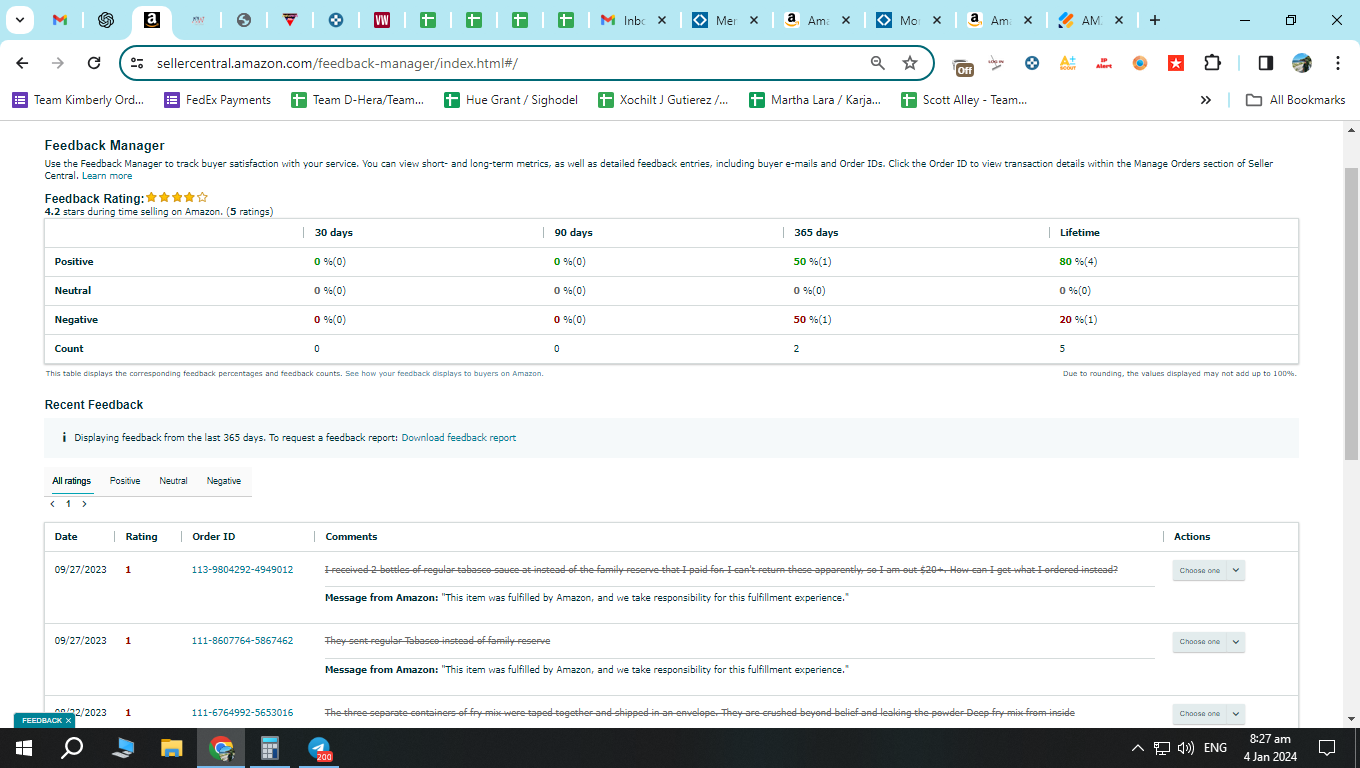Close the Inbox Gmail tab
Viewport: 1360px width, 768px height.
tap(661, 20)
